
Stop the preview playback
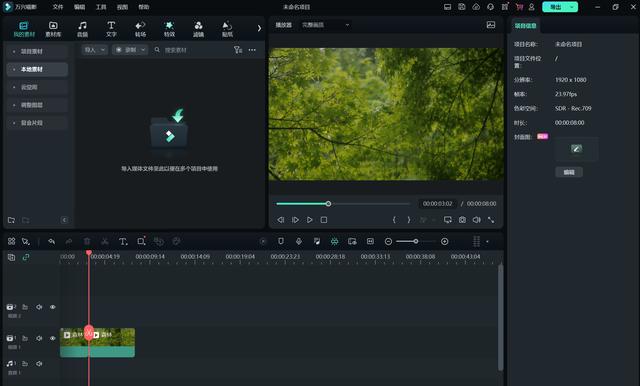[324, 220]
